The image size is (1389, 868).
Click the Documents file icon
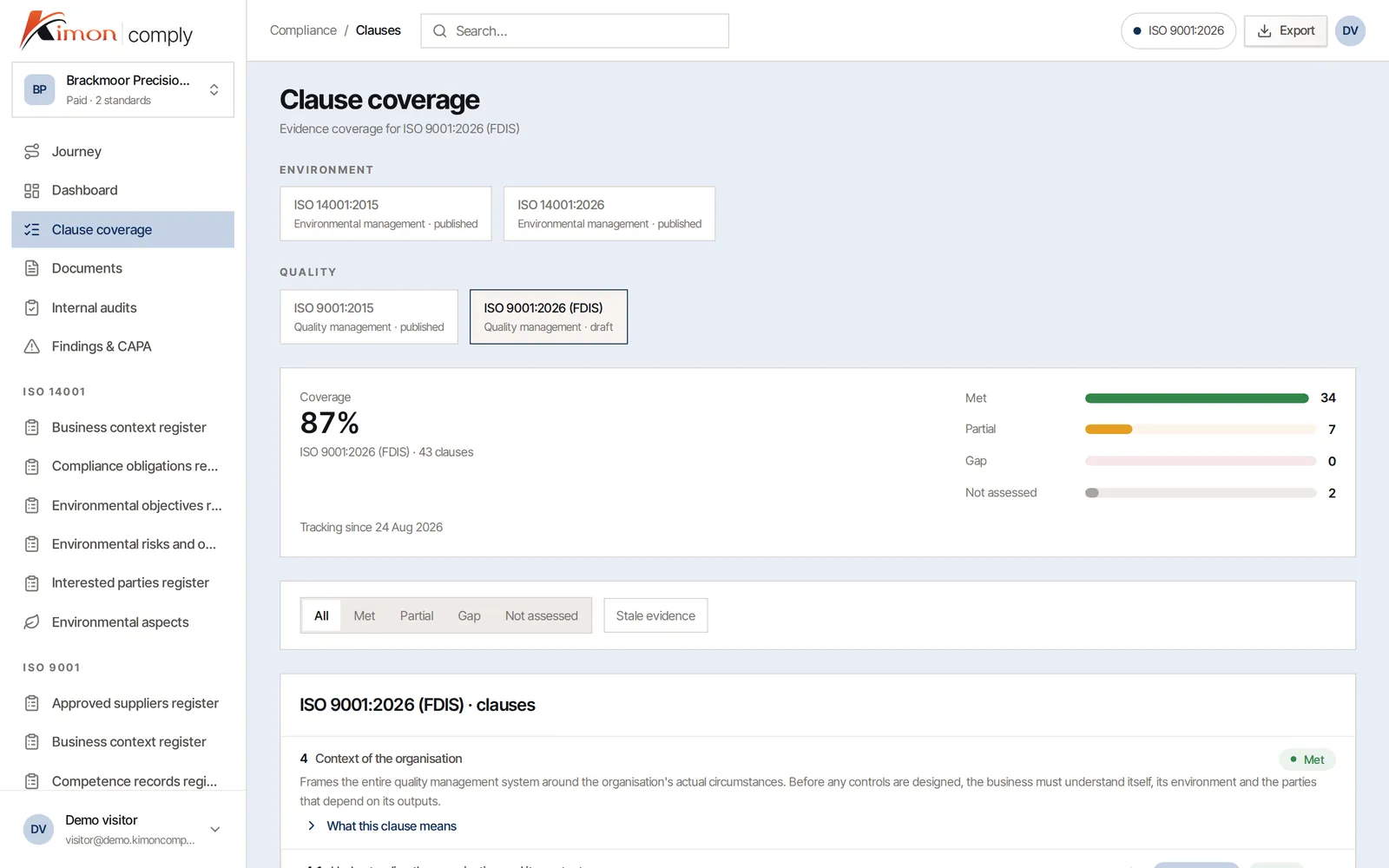click(32, 268)
